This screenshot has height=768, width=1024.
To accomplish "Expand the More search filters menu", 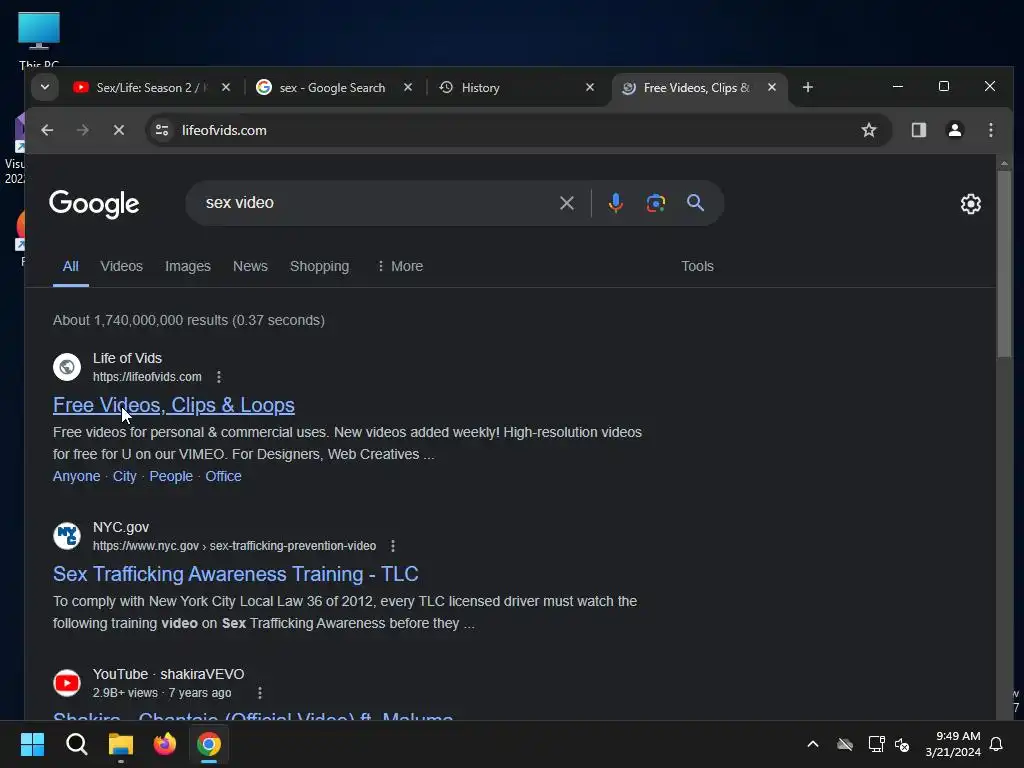I will pos(400,266).
